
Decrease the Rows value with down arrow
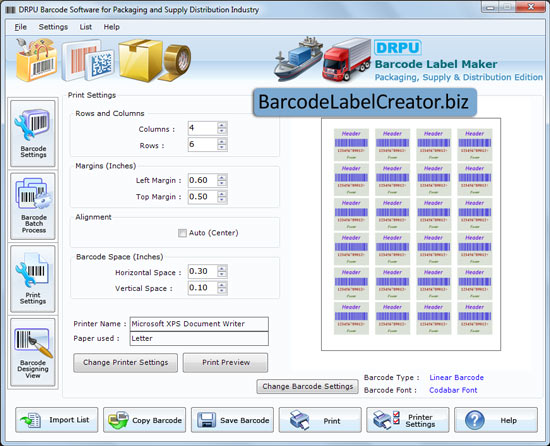[x=222, y=148]
